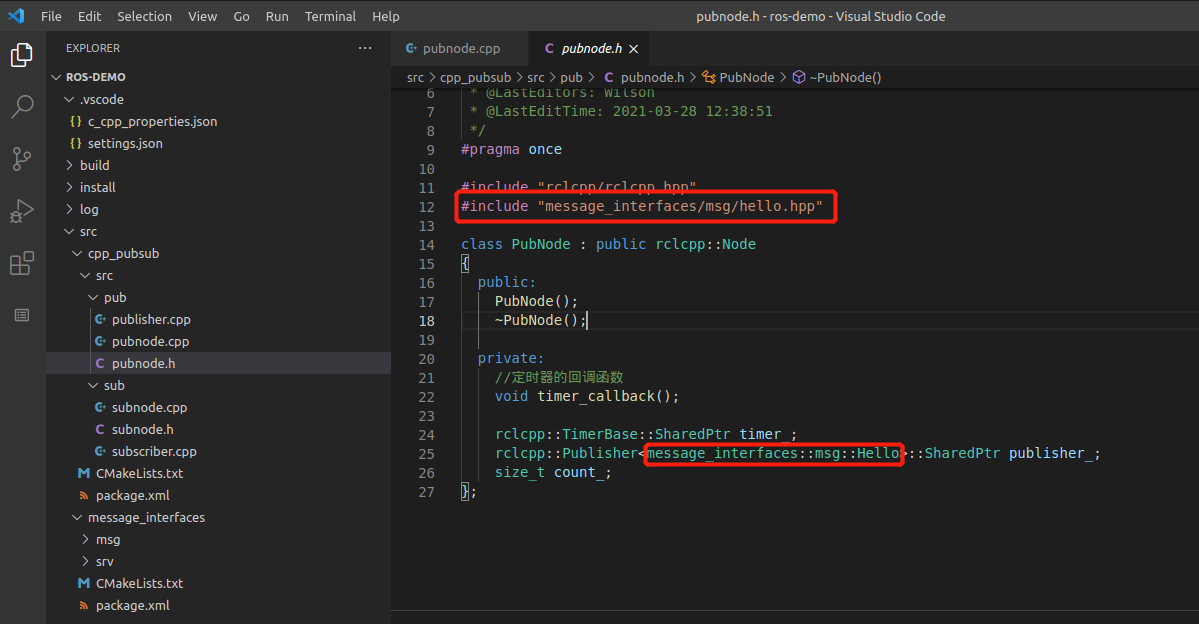Collapse the cpp_pubsub folder
The image size is (1199, 624).
click(219, 253)
